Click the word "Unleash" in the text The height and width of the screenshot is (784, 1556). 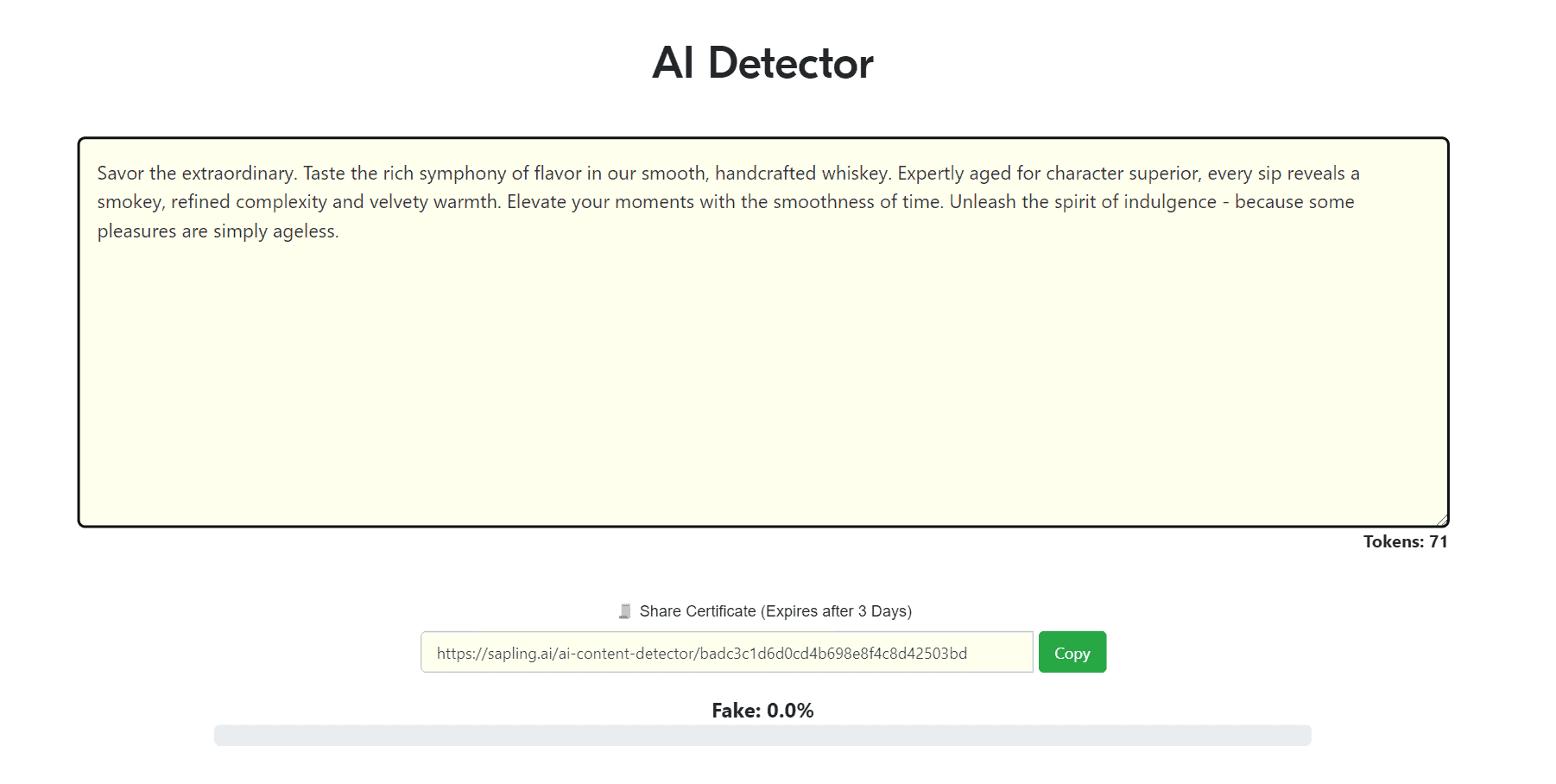[x=983, y=202]
